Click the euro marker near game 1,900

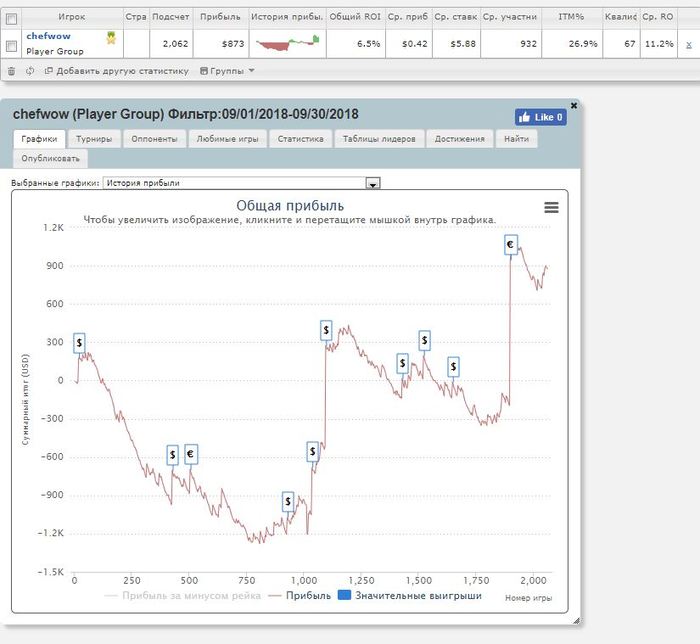tap(511, 245)
